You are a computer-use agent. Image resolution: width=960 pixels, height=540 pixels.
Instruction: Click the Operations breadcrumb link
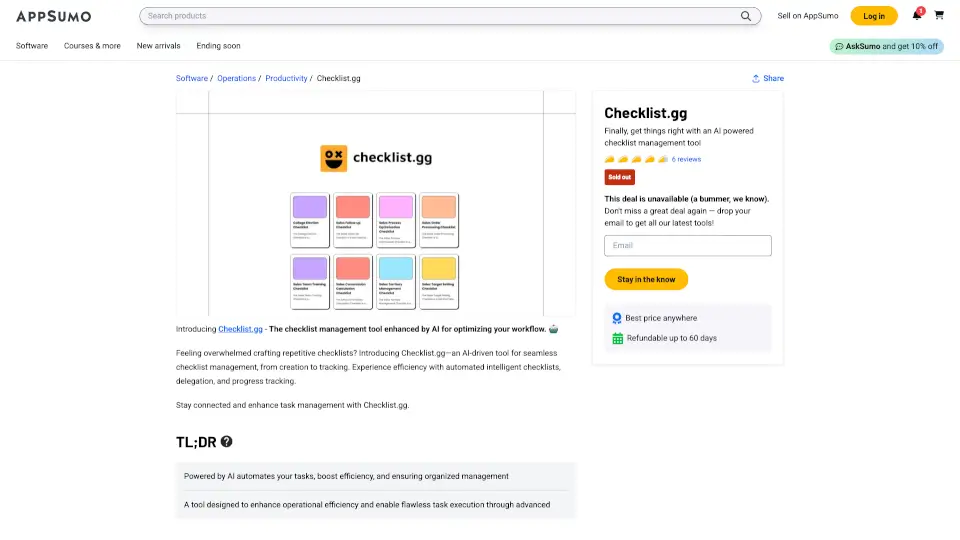[x=236, y=78]
